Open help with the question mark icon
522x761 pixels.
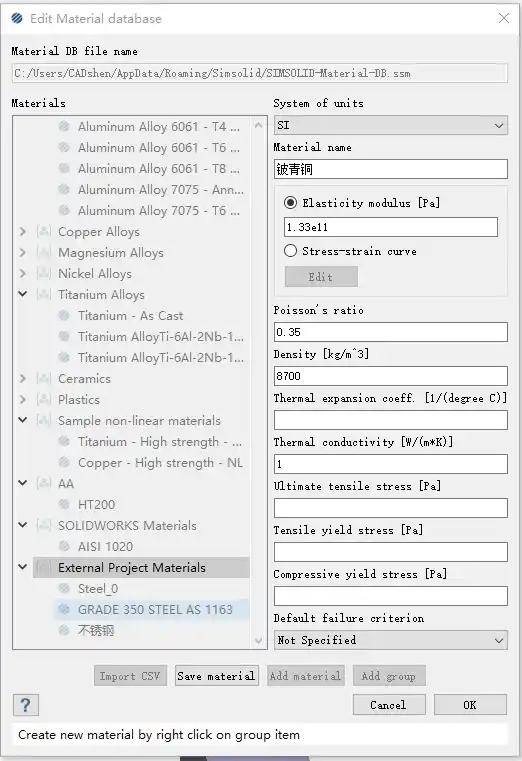(25, 705)
